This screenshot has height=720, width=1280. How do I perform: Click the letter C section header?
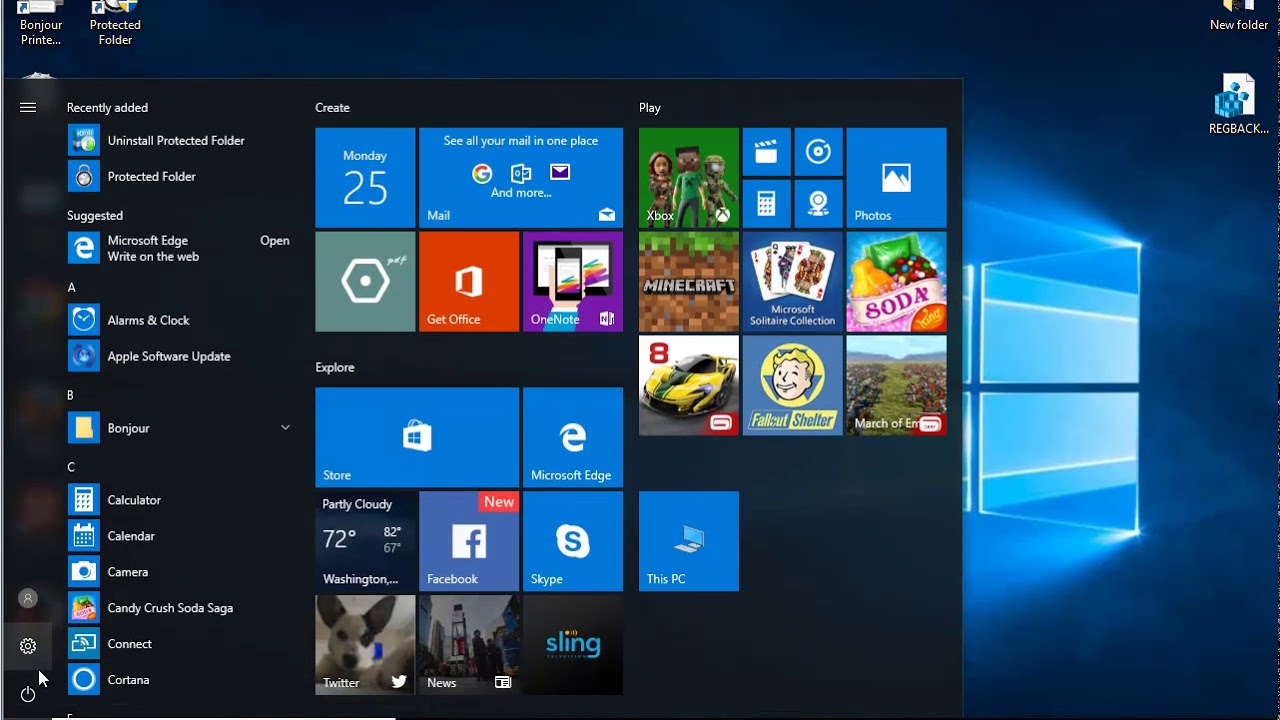[71, 468]
